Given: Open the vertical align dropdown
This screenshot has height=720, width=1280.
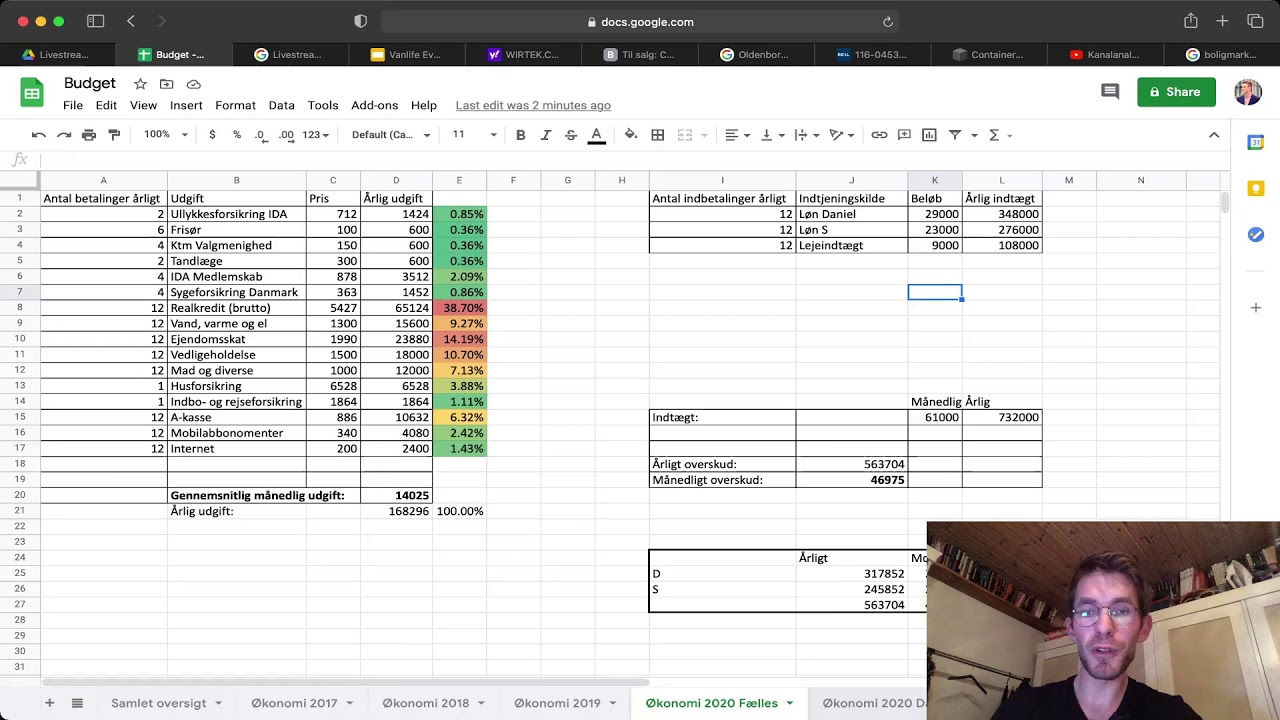Looking at the screenshot, I should pyautogui.click(x=772, y=135).
